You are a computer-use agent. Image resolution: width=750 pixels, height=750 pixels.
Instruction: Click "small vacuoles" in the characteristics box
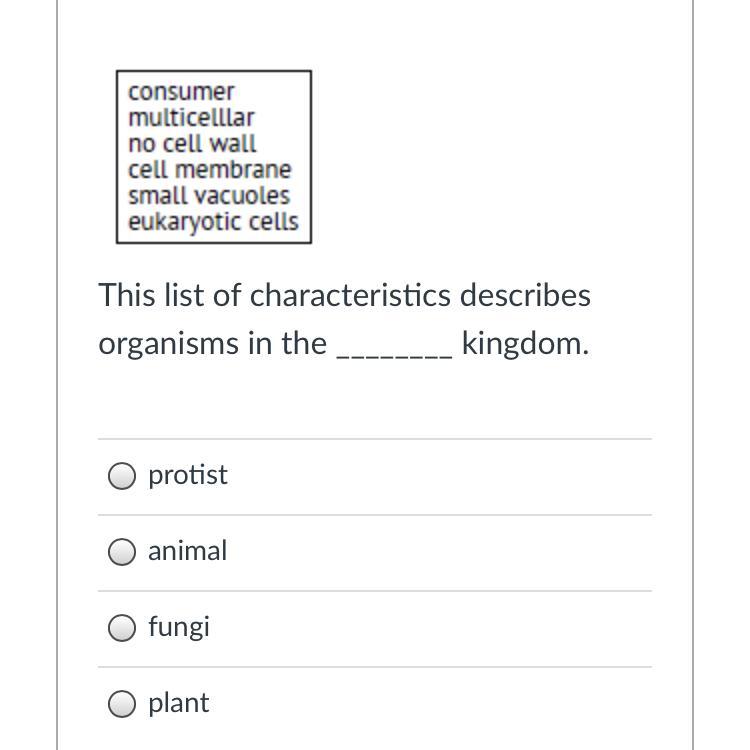[x=209, y=196]
